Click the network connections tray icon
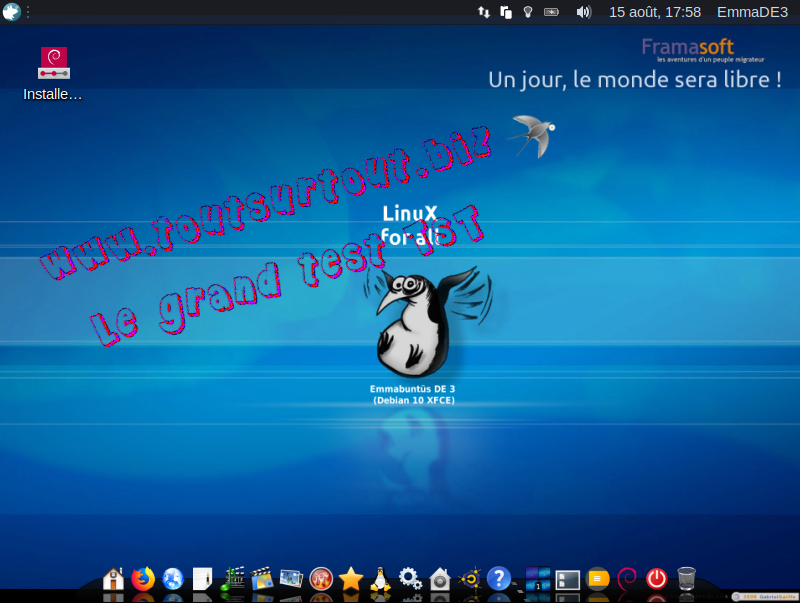 484,12
